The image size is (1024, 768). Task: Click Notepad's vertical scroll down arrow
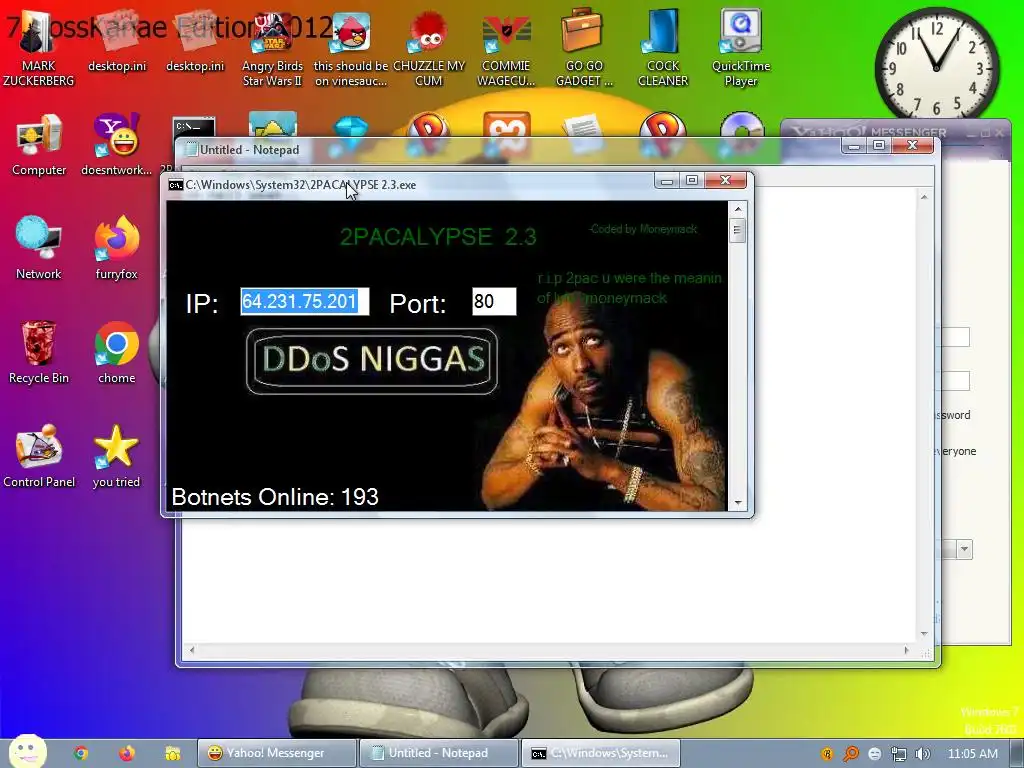click(923, 633)
